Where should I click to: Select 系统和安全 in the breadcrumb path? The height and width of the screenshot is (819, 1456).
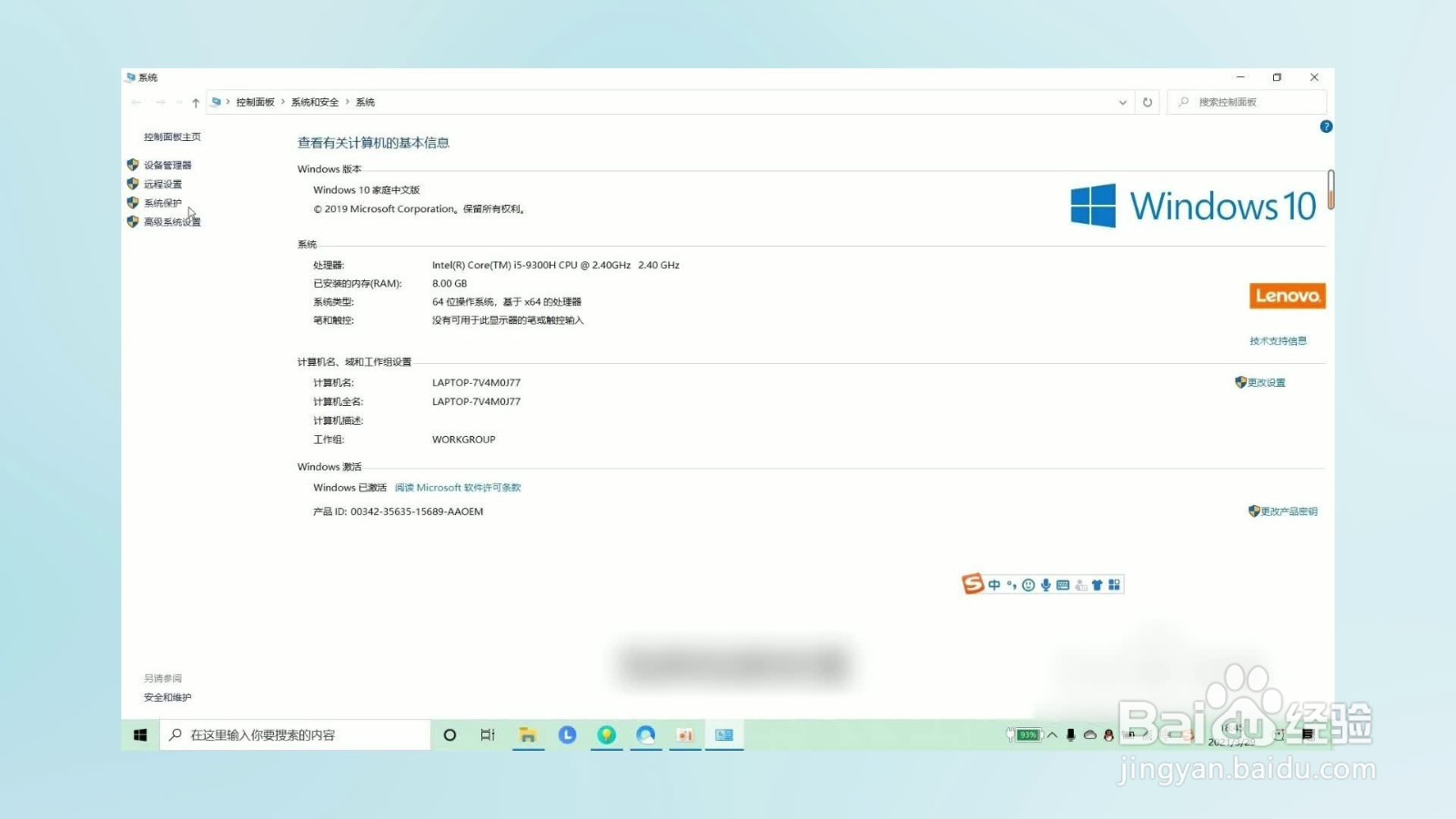click(315, 102)
